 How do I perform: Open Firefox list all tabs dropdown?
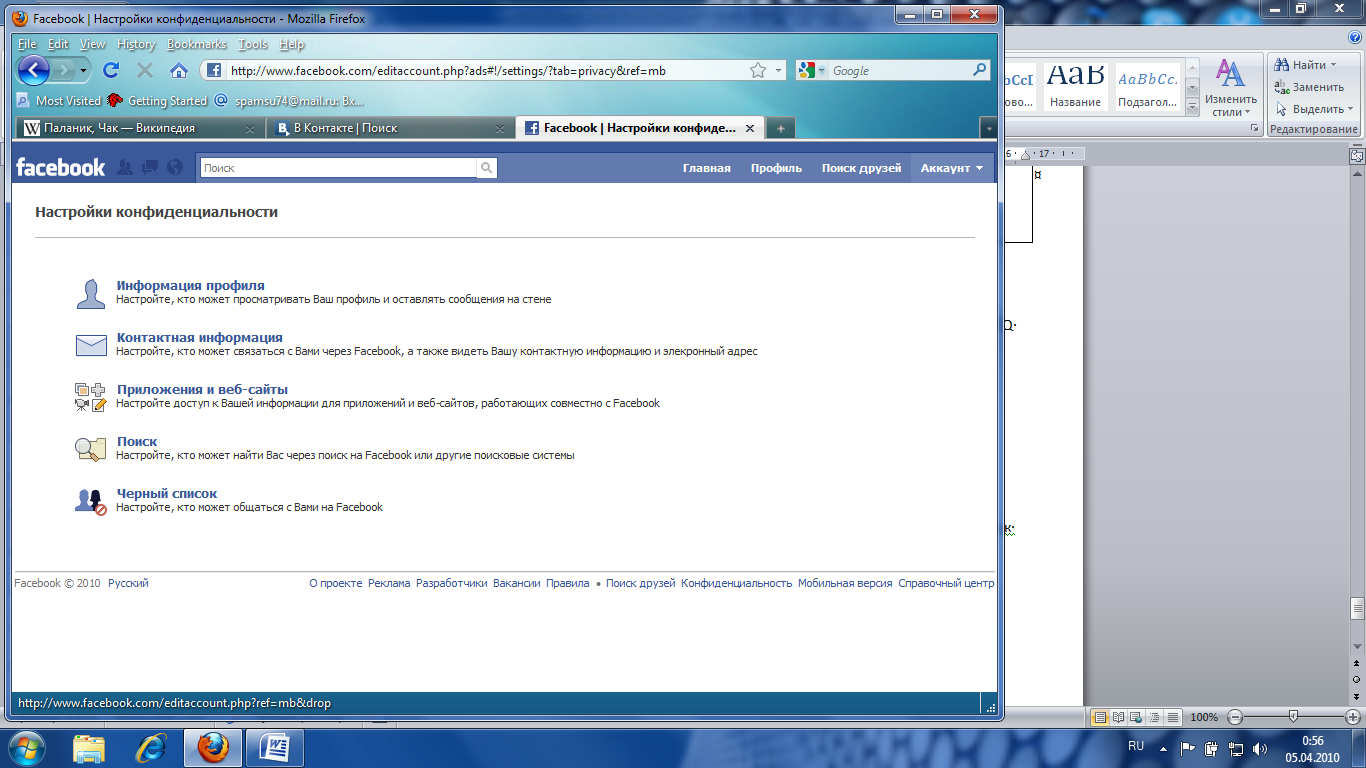tap(988, 128)
